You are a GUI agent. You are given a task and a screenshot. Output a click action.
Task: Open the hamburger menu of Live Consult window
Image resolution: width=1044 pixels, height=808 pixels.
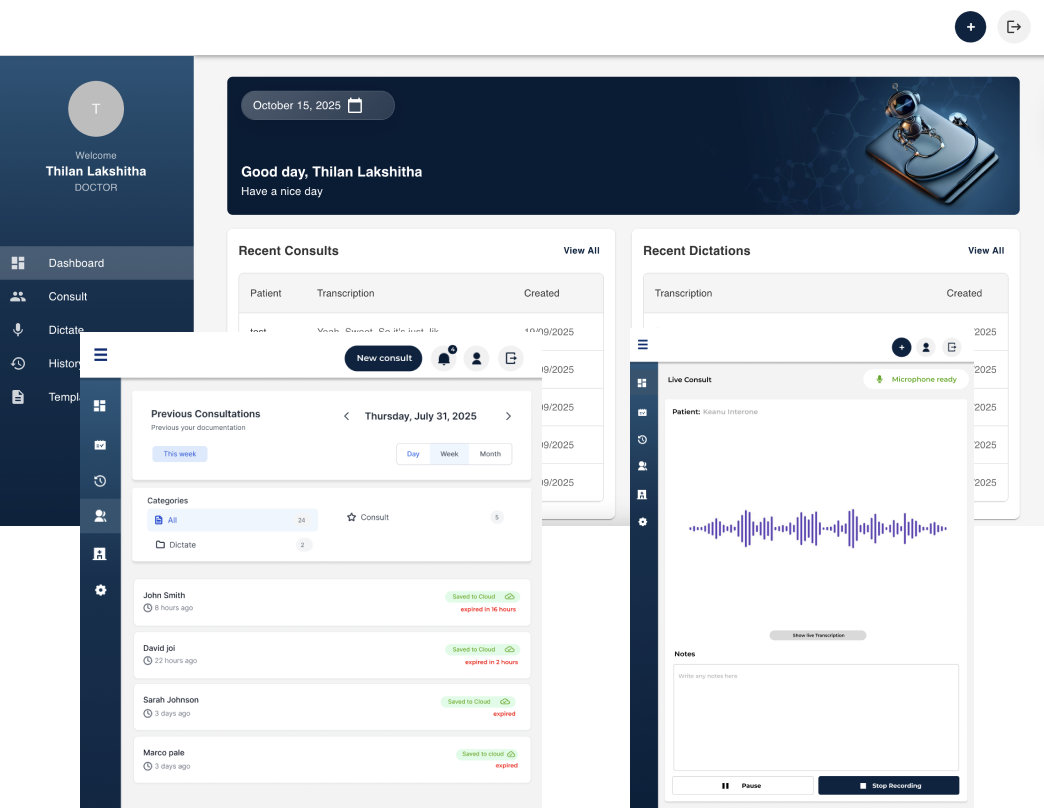[642, 345]
